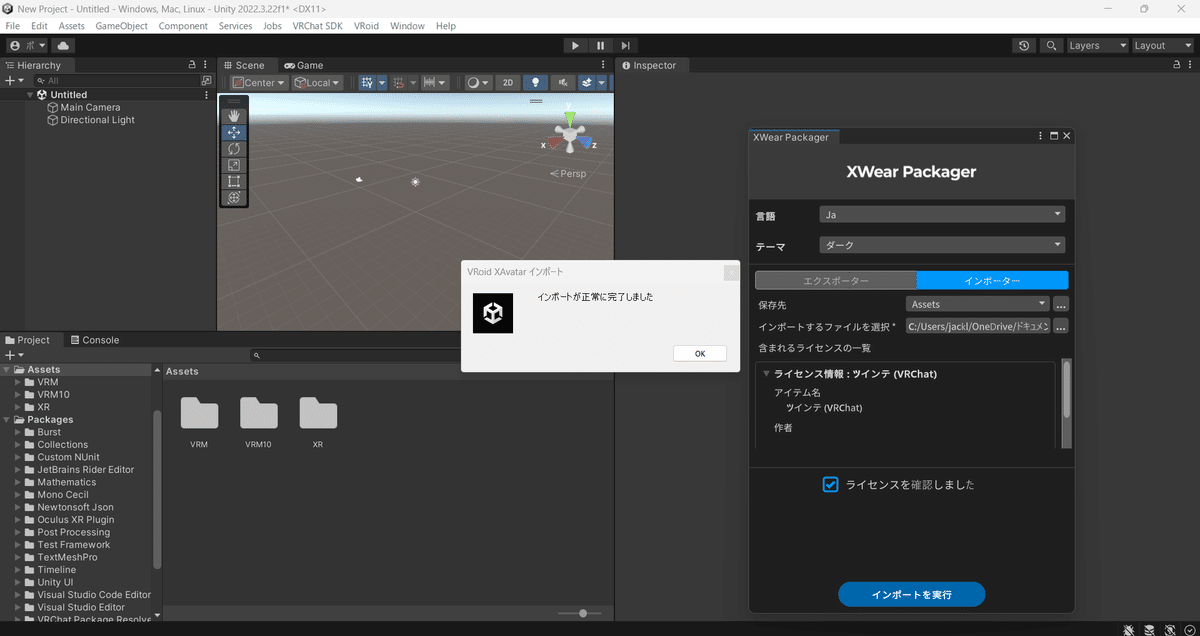Toggle 2D view mode in Scene
Viewport: 1200px width, 636px height.
pos(508,83)
